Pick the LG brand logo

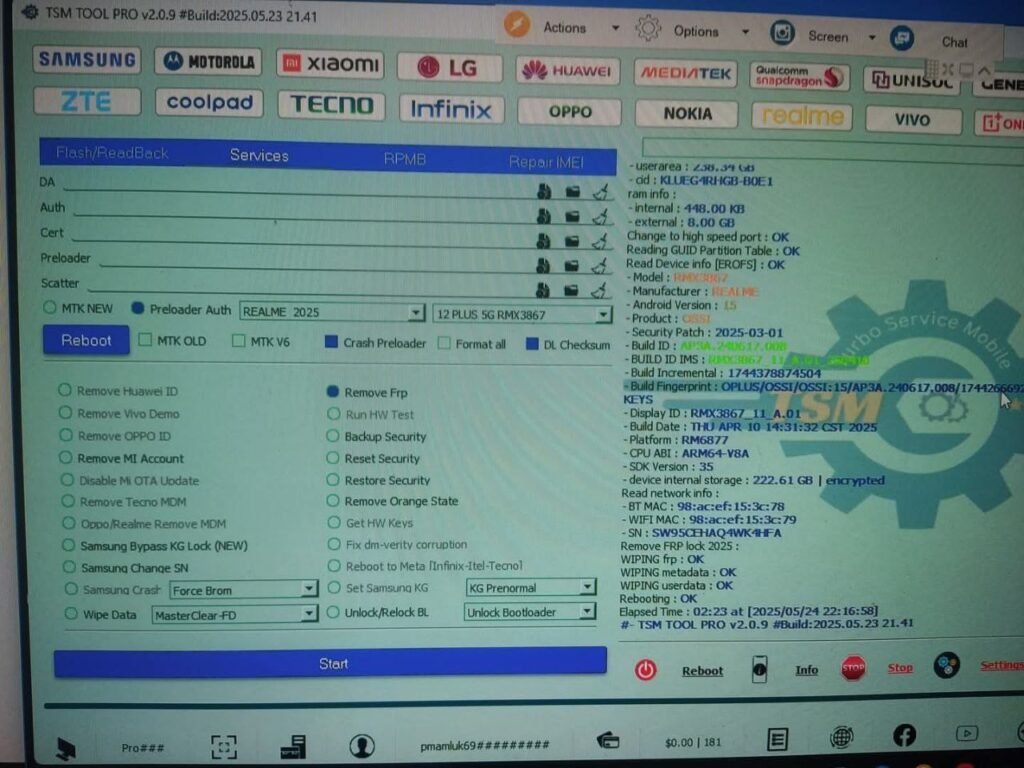coord(449,67)
